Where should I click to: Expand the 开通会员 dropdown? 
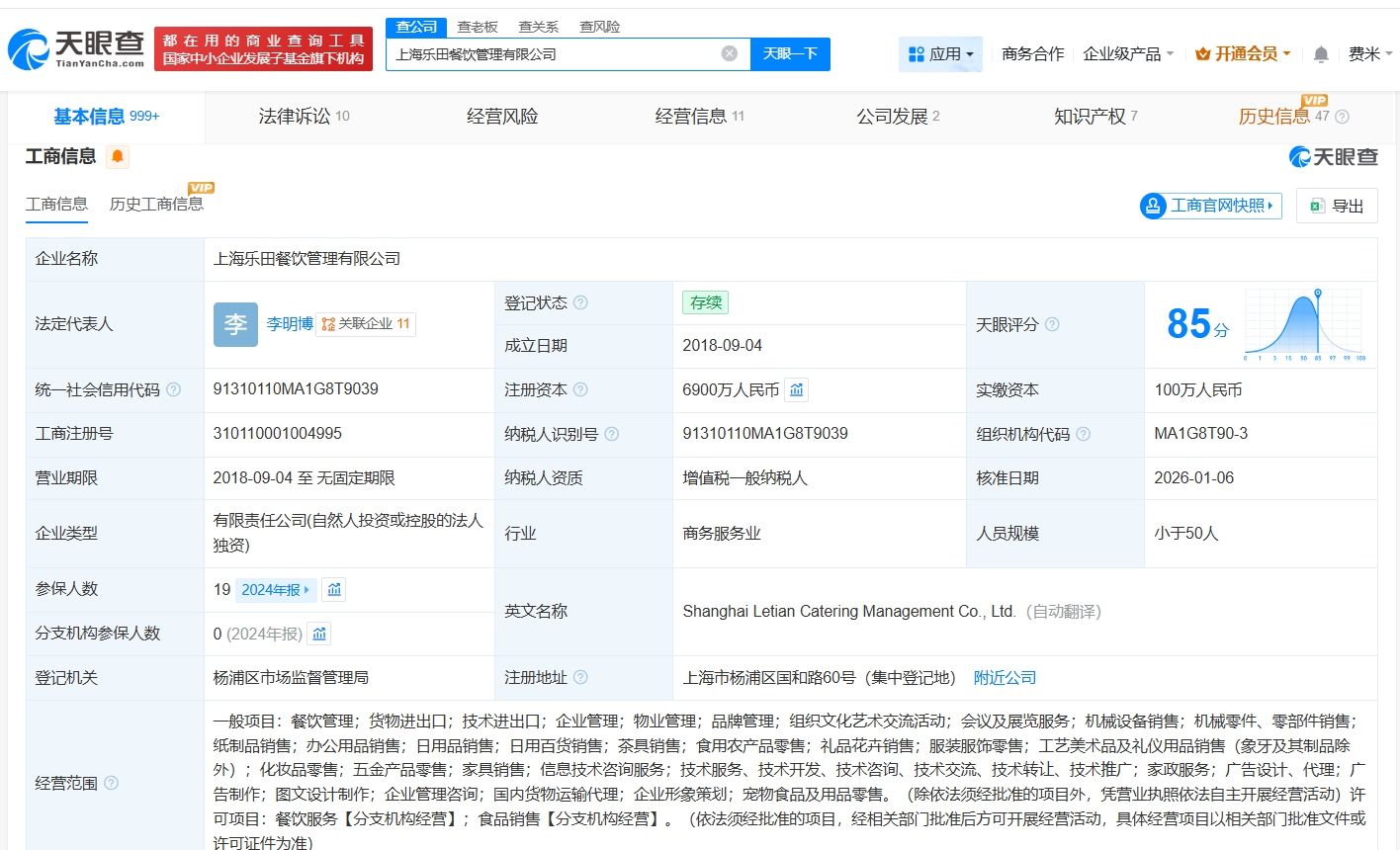coord(1243,54)
